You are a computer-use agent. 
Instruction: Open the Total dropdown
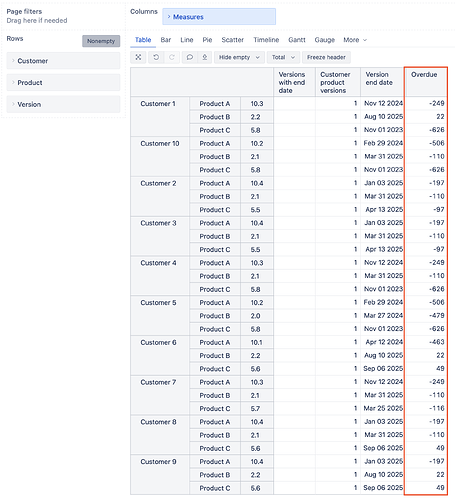coord(283,57)
